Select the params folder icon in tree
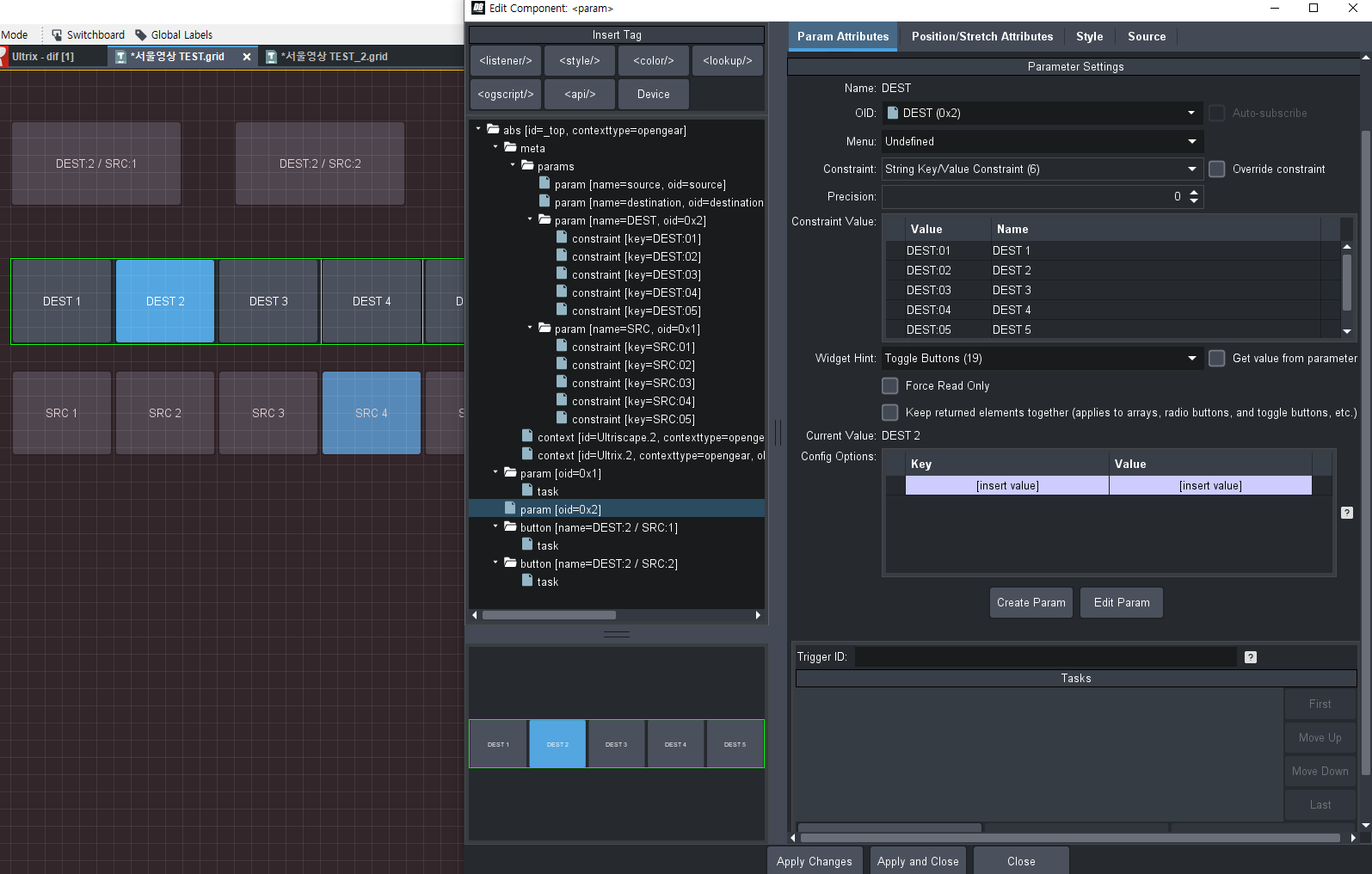The height and width of the screenshot is (874, 1372). click(x=526, y=166)
